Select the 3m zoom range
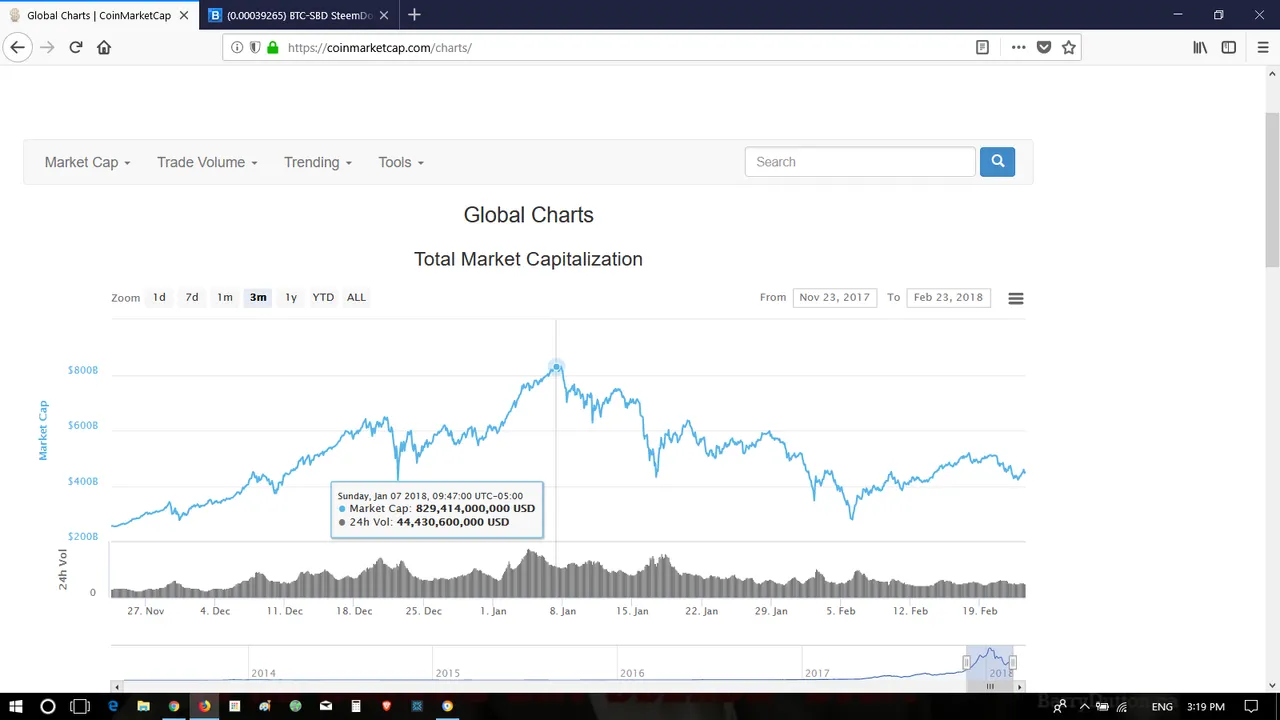 point(258,297)
